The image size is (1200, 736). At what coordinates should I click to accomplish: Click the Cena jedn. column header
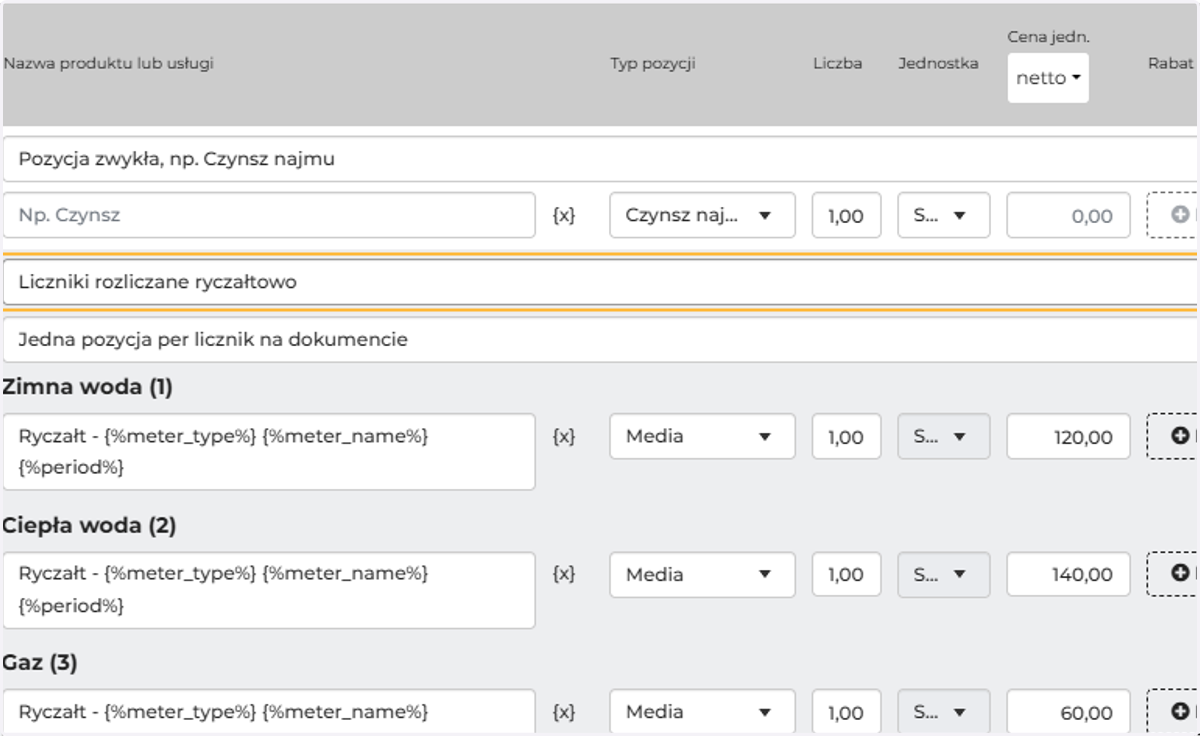[1048, 37]
